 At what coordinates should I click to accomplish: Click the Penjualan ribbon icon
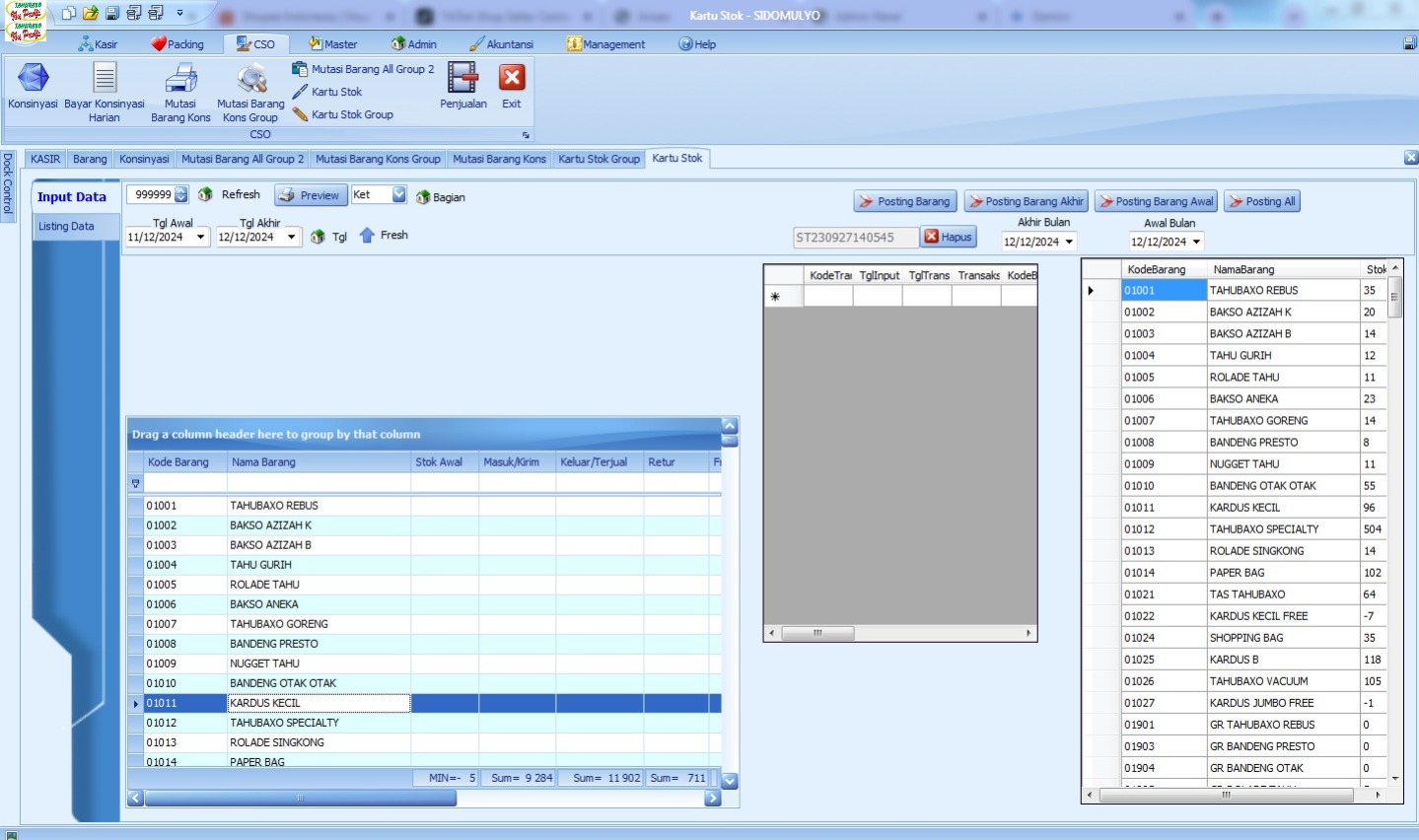click(462, 79)
